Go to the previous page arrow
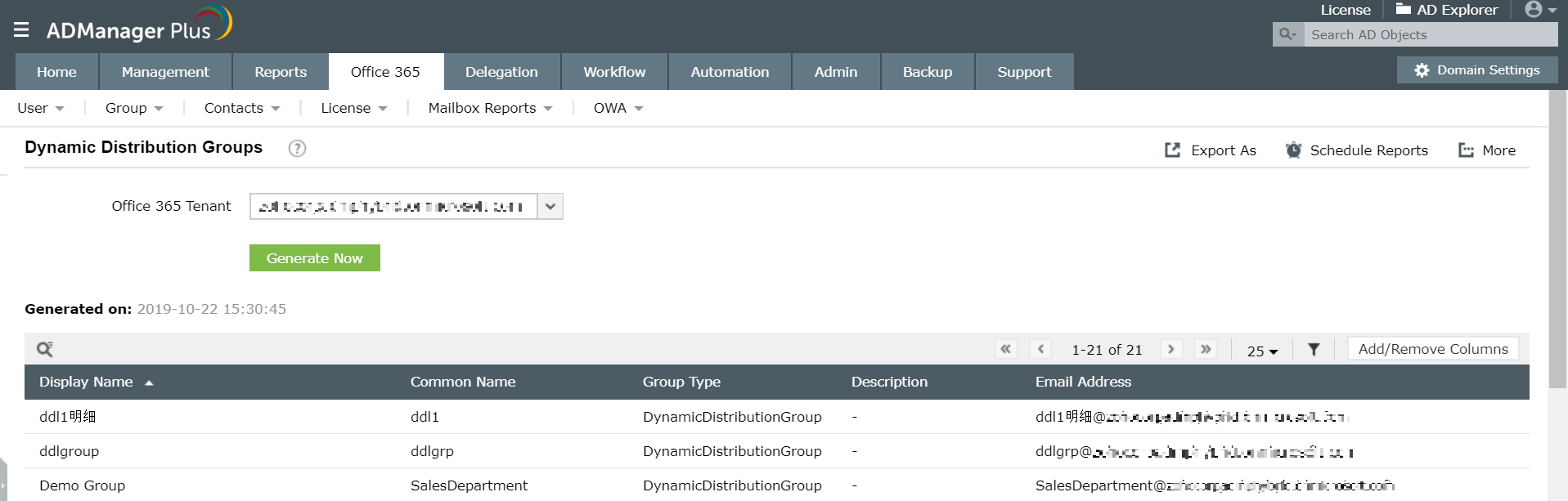The image size is (1568, 501). coord(1040,349)
